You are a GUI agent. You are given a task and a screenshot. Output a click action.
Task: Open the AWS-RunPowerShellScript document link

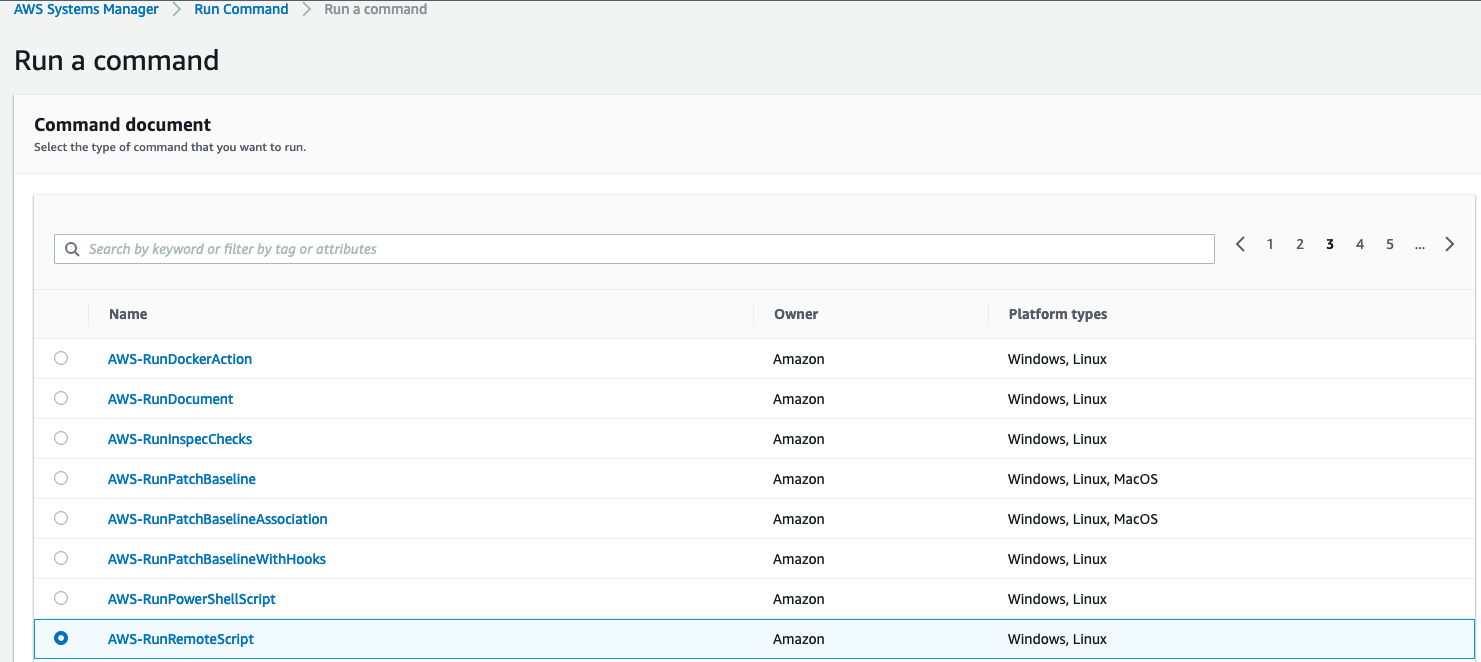[192, 599]
